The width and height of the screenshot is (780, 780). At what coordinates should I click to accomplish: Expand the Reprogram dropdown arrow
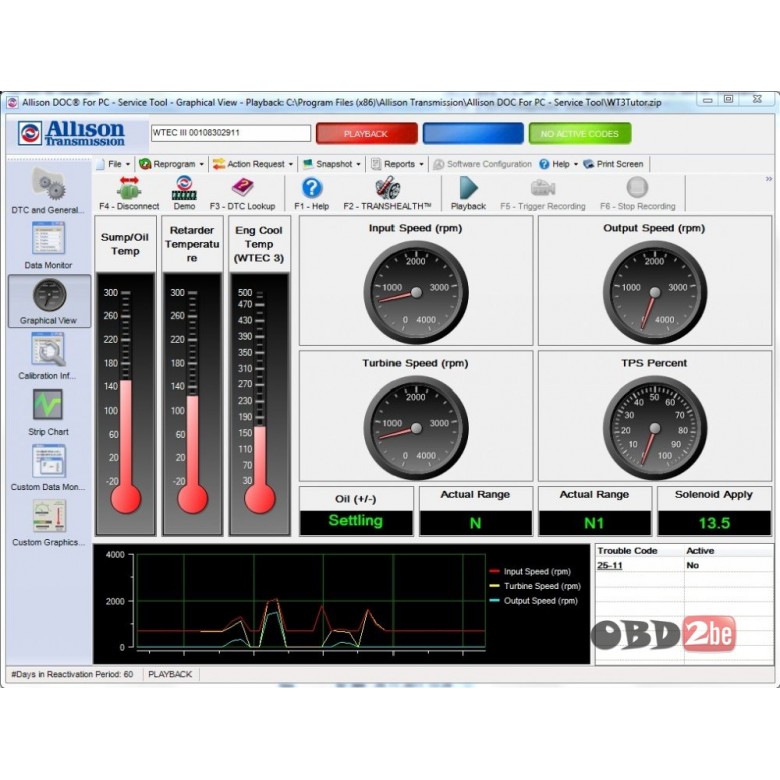click(x=201, y=165)
